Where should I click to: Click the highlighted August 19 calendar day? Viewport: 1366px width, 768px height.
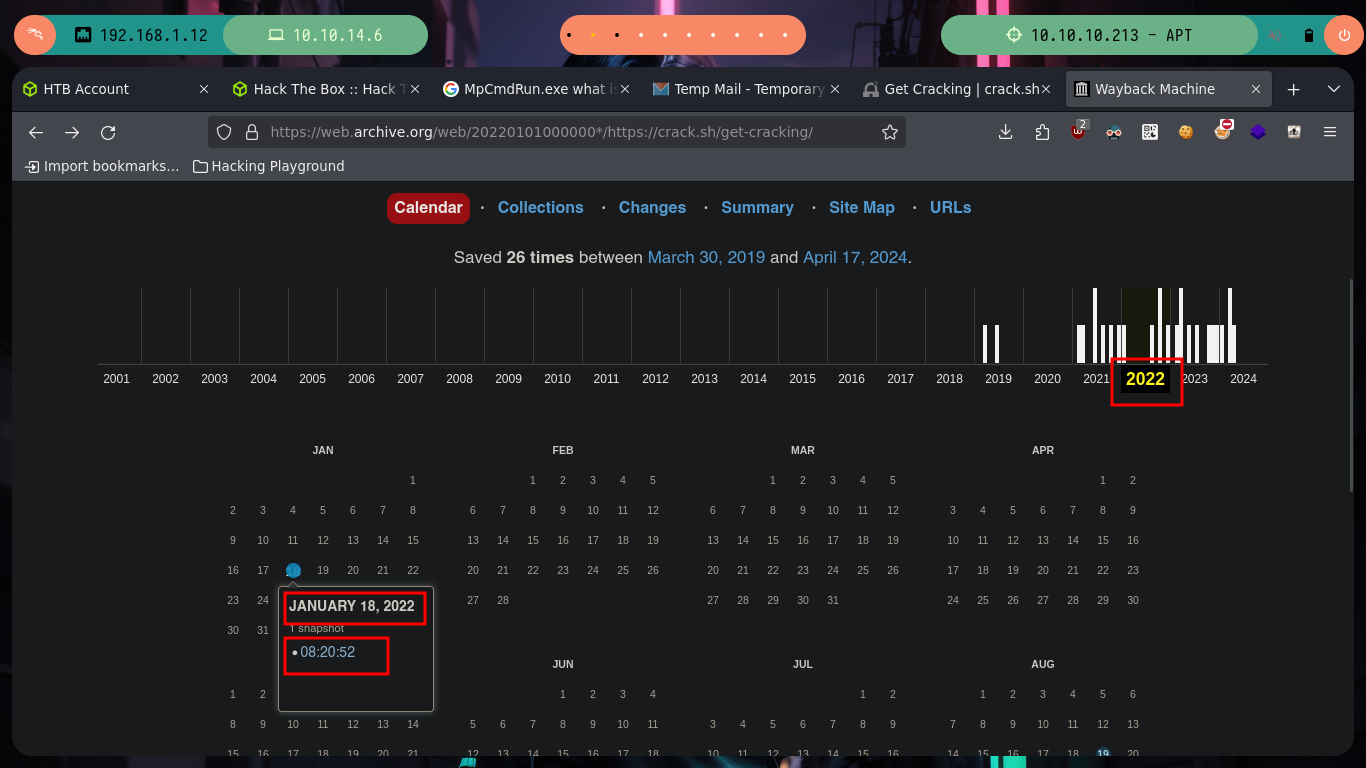pos(1103,753)
